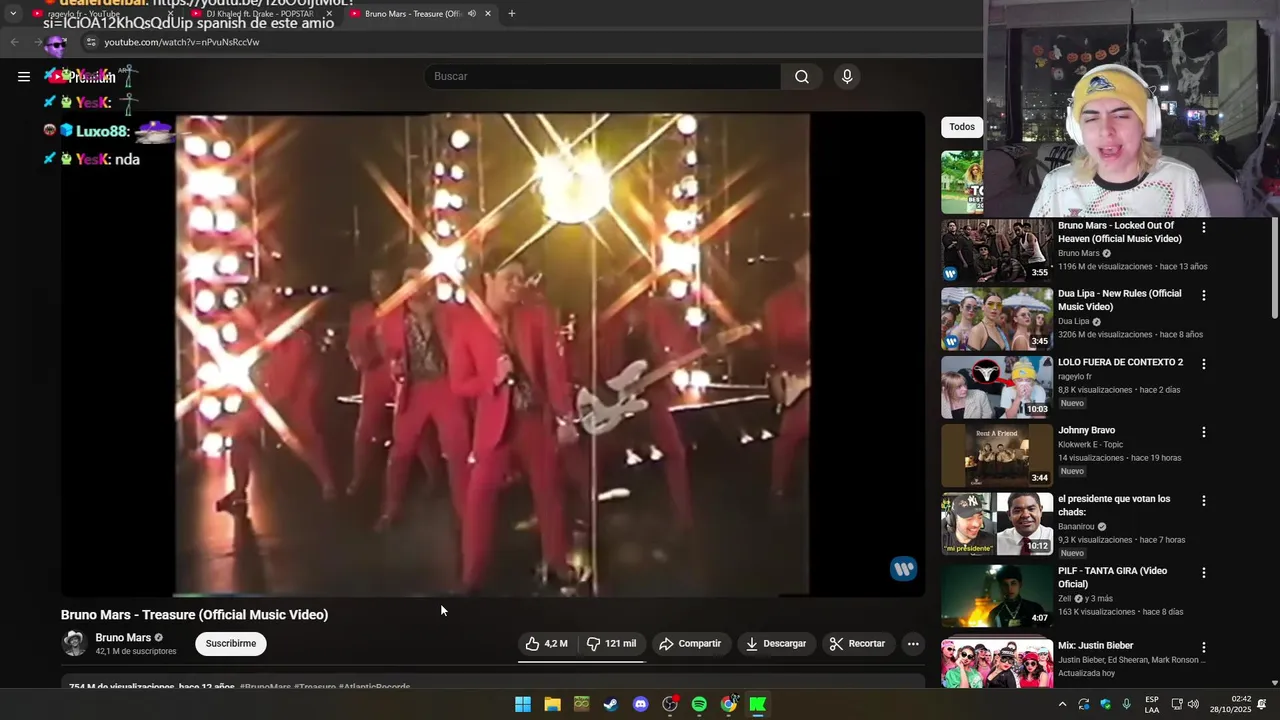Open Steam from the taskbar
Image resolution: width=1280 pixels, height=720 pixels.
[611, 704]
